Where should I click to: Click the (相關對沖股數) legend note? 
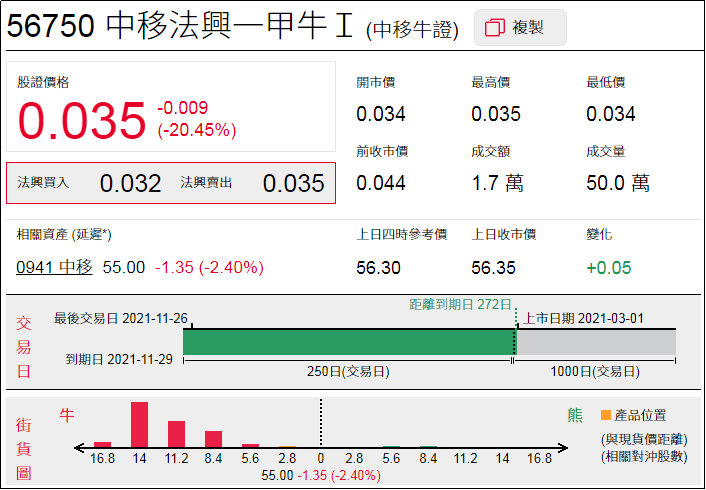click(644, 456)
